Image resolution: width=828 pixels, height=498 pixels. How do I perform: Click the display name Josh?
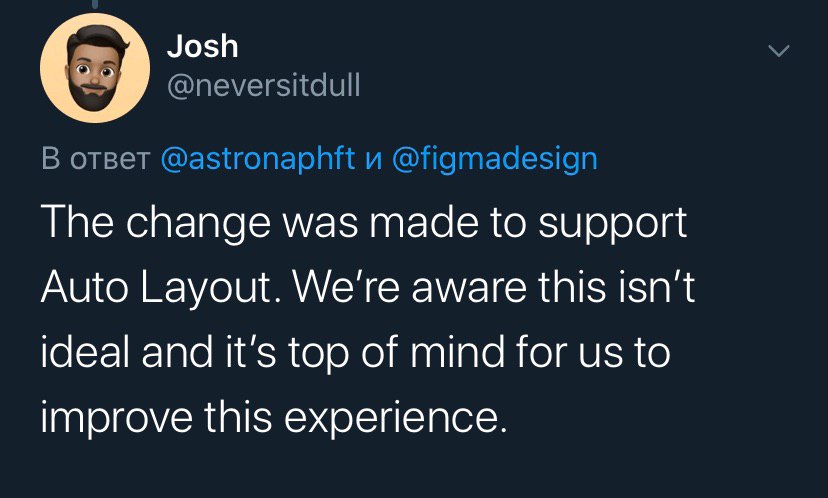[202, 46]
